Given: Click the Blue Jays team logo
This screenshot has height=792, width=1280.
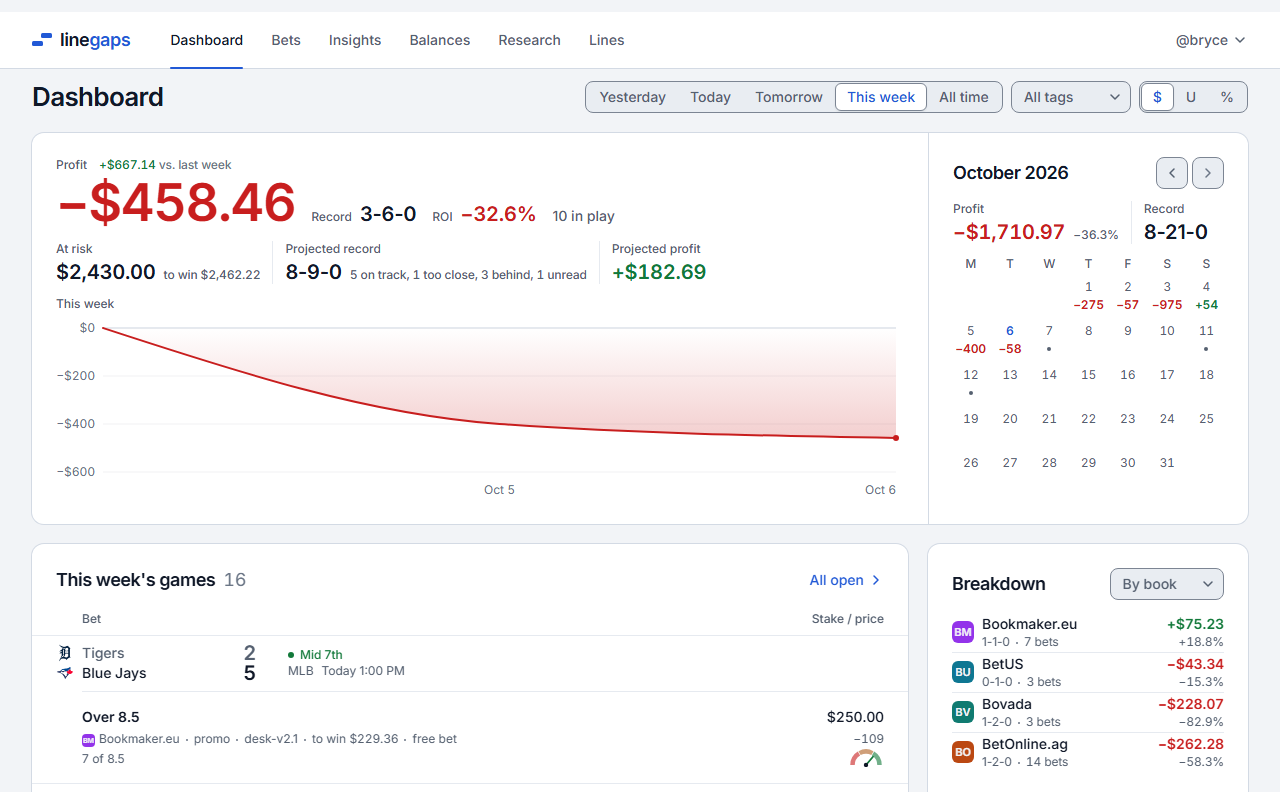Looking at the screenshot, I should tap(65, 673).
